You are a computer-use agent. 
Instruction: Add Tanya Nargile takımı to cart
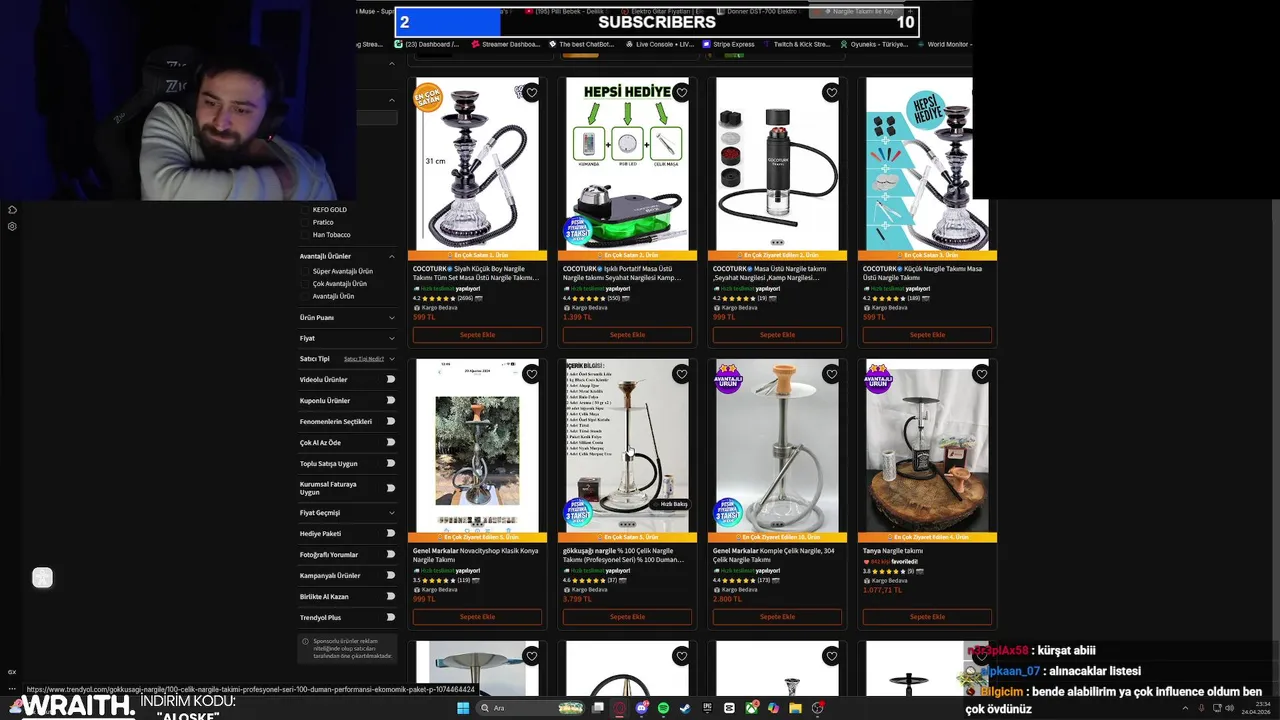[x=927, y=617]
